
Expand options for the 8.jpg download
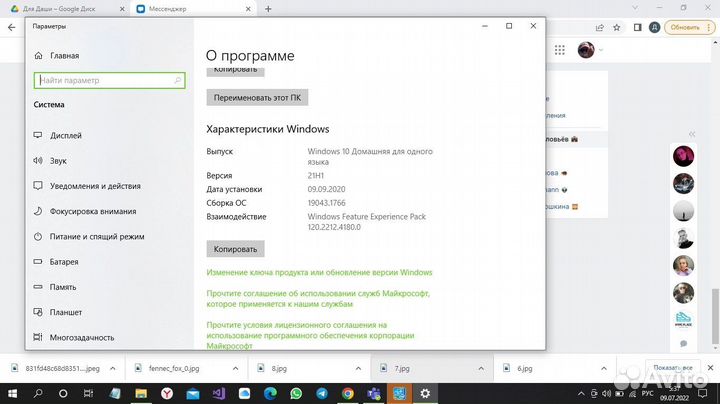click(x=358, y=368)
